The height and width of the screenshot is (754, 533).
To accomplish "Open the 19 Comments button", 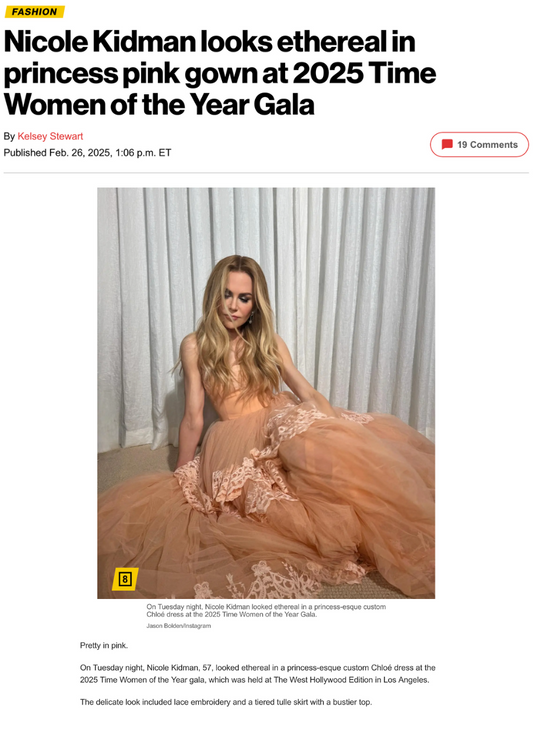I will pyautogui.click(x=479, y=144).
